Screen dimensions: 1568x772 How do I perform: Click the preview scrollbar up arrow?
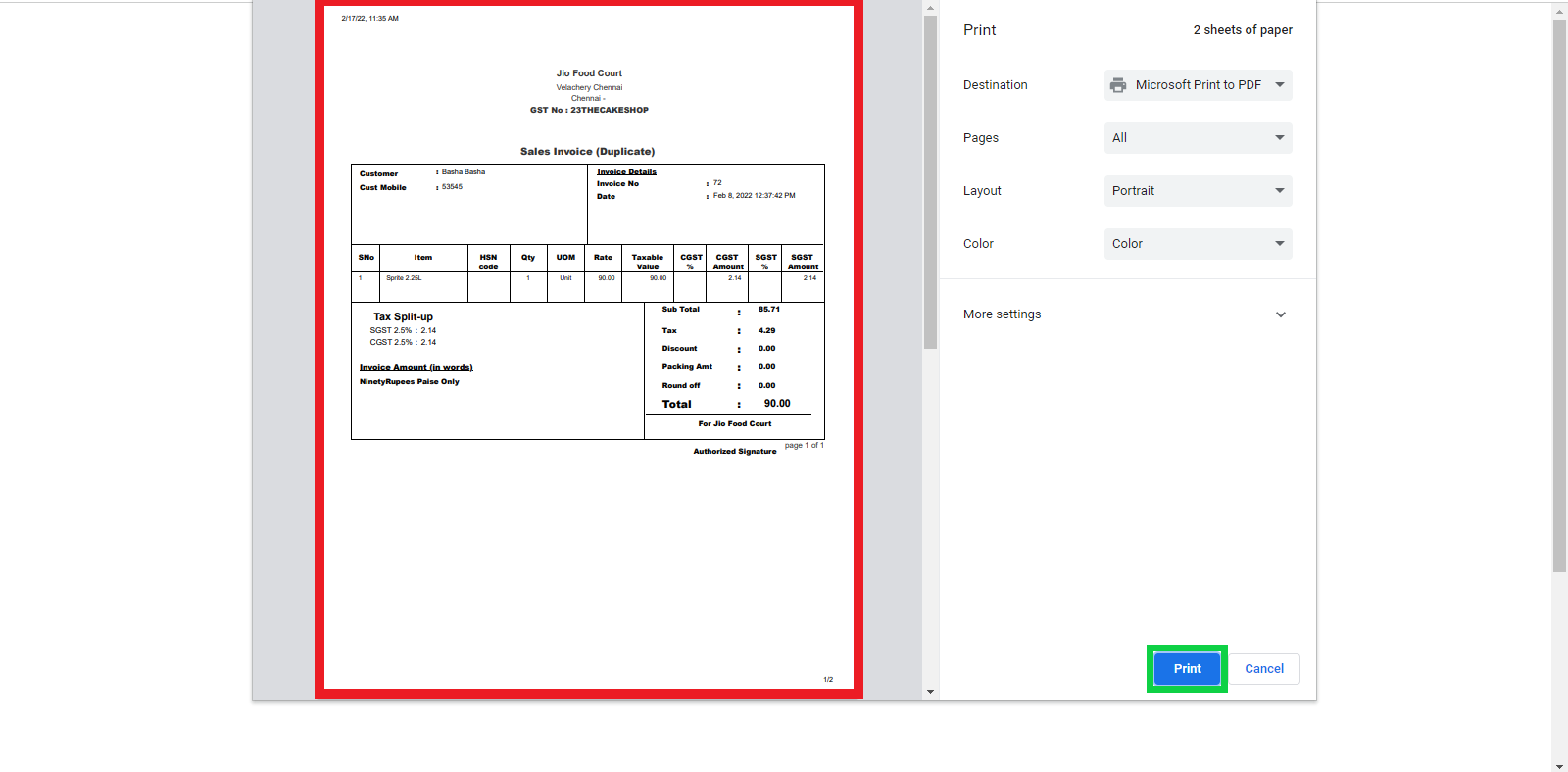coord(930,8)
